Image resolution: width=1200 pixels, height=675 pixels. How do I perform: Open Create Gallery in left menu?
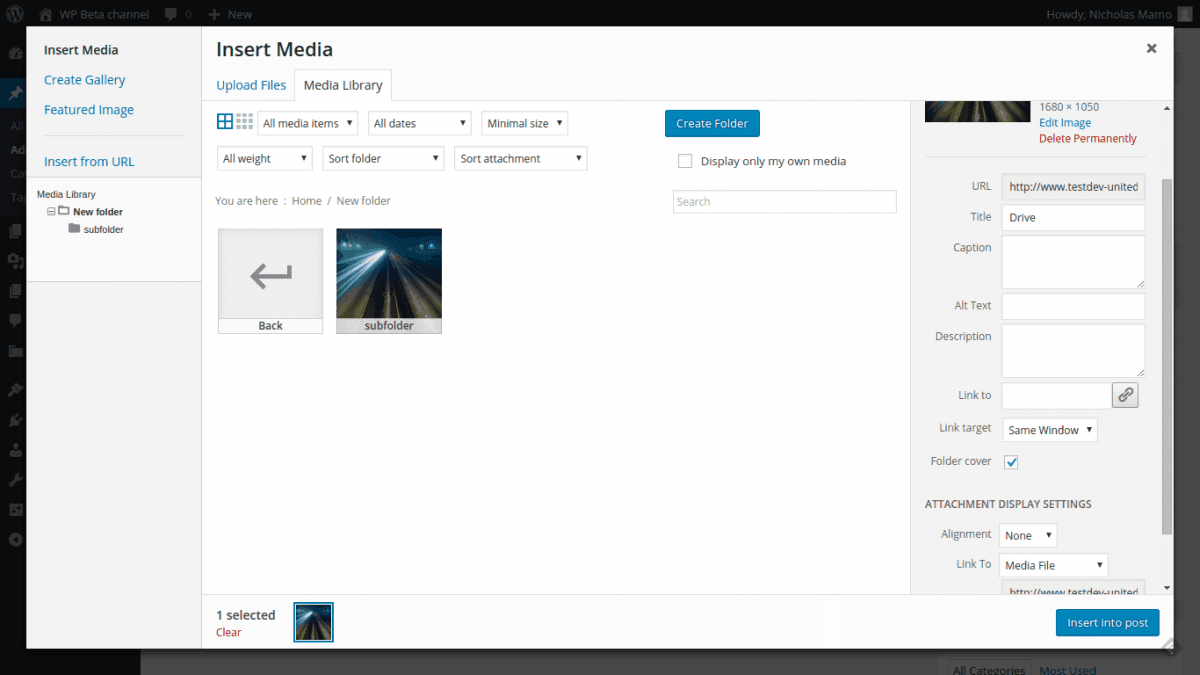coord(85,80)
